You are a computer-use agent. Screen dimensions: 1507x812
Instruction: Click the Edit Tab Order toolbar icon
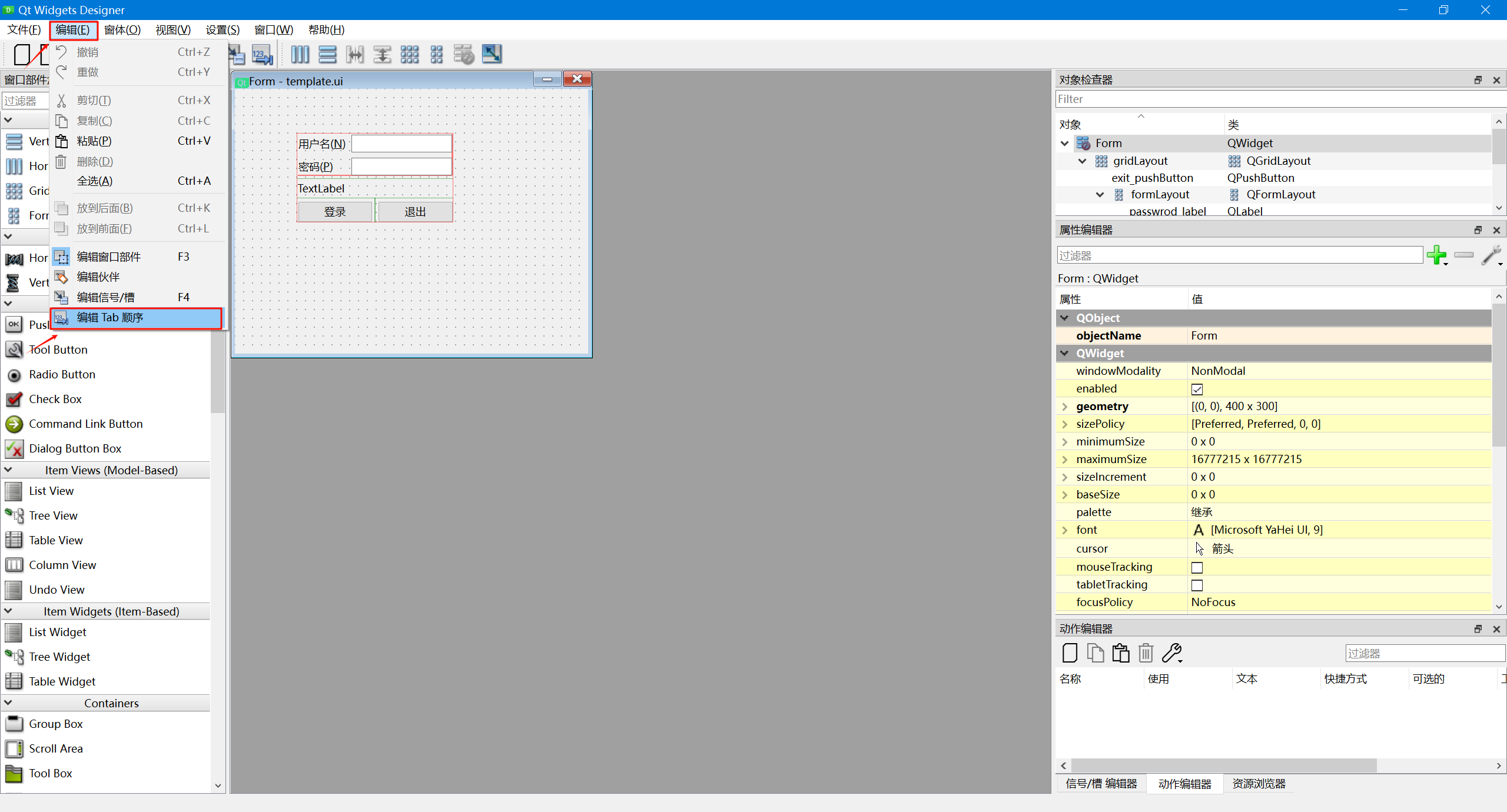[262, 55]
